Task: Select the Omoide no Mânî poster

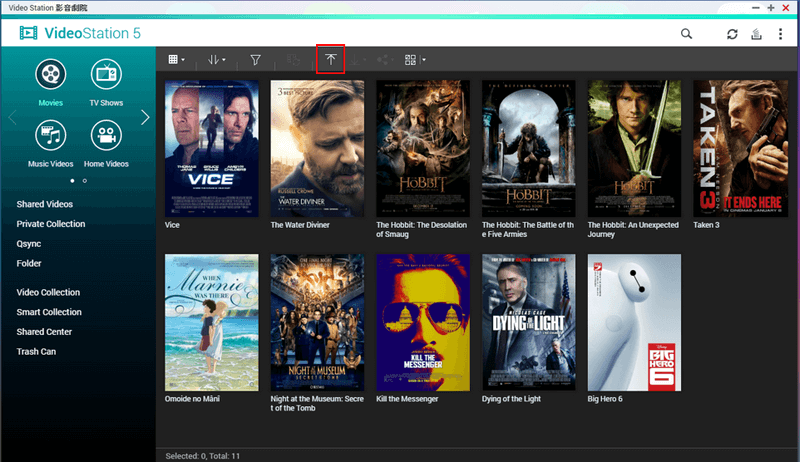Action: click(x=211, y=322)
